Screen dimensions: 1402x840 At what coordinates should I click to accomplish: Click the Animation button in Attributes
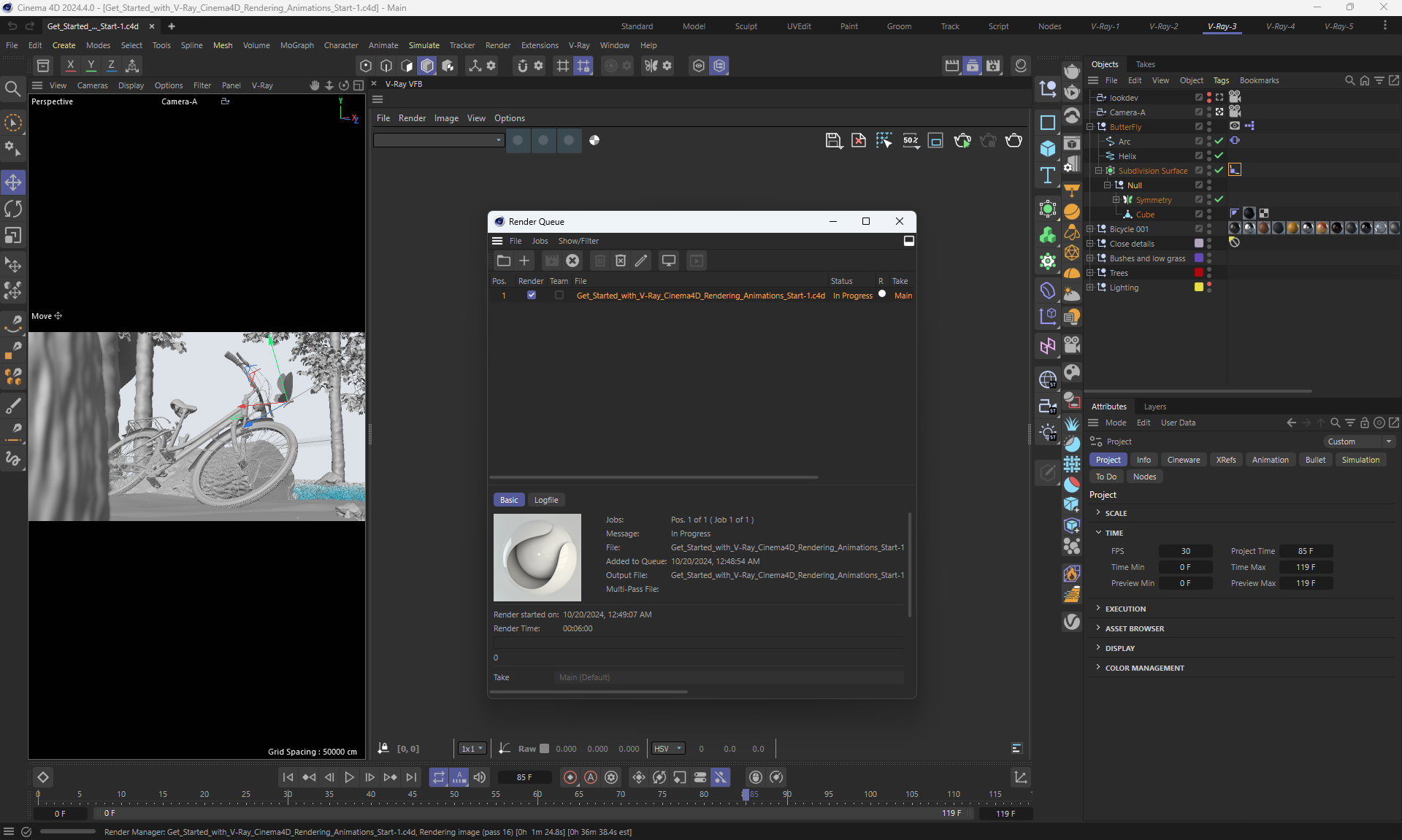tap(1270, 460)
